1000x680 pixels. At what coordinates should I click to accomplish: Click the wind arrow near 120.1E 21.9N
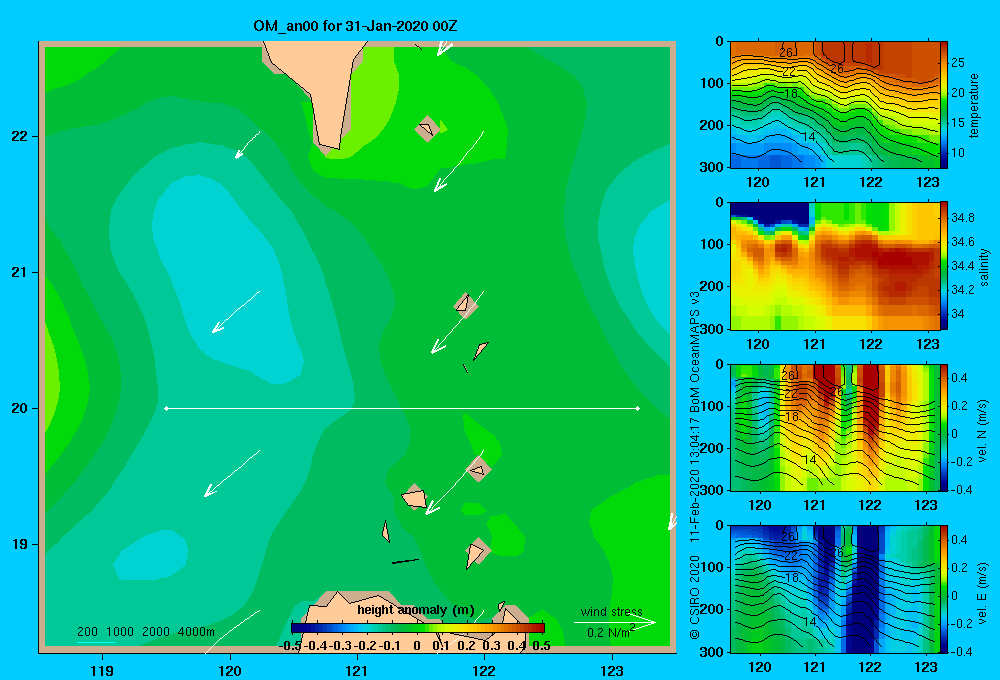coord(247,145)
